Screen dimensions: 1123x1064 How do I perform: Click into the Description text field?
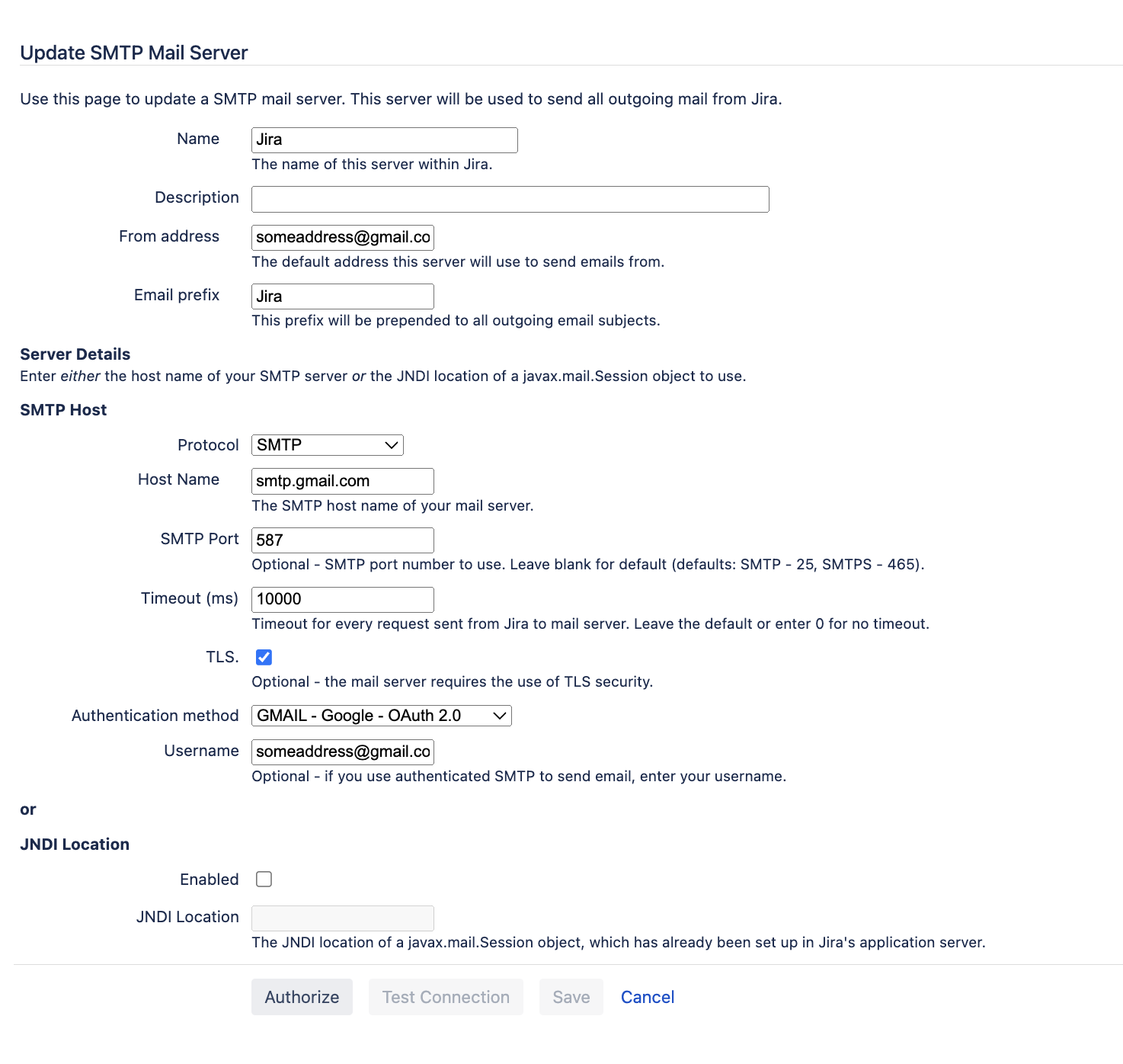click(510, 199)
